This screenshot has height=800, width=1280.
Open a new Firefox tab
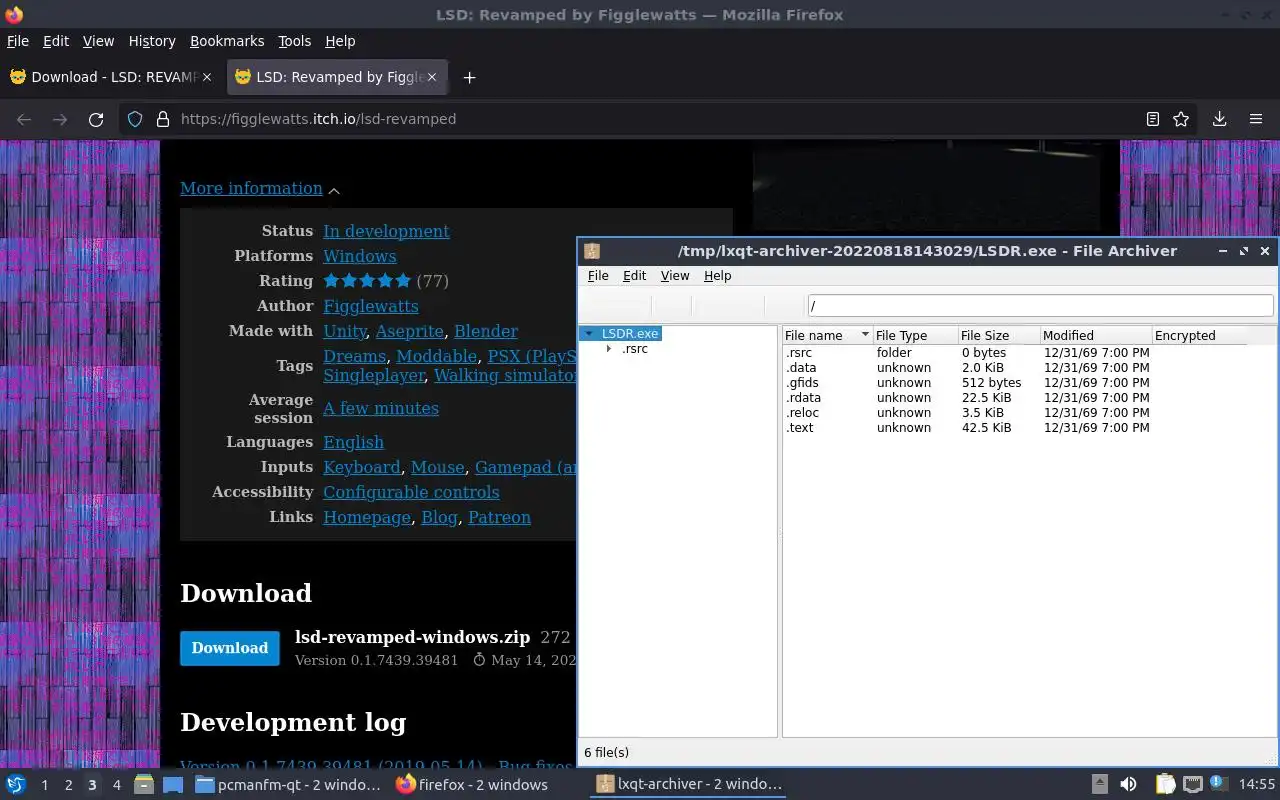coord(469,77)
